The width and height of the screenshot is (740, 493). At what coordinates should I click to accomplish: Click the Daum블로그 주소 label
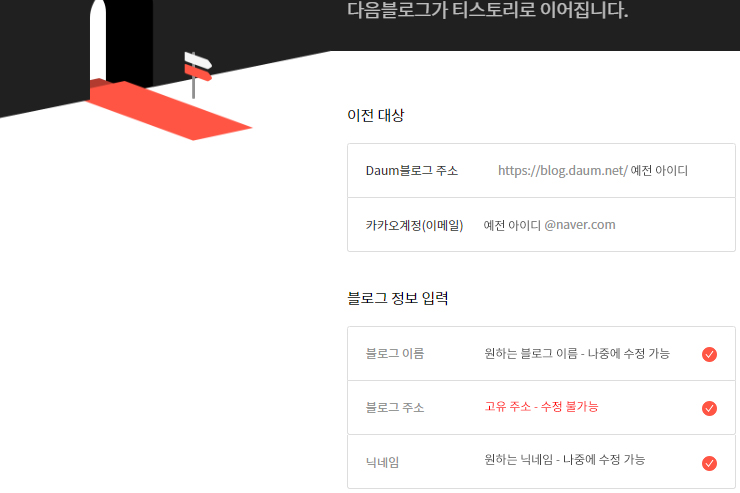[x=412, y=170]
